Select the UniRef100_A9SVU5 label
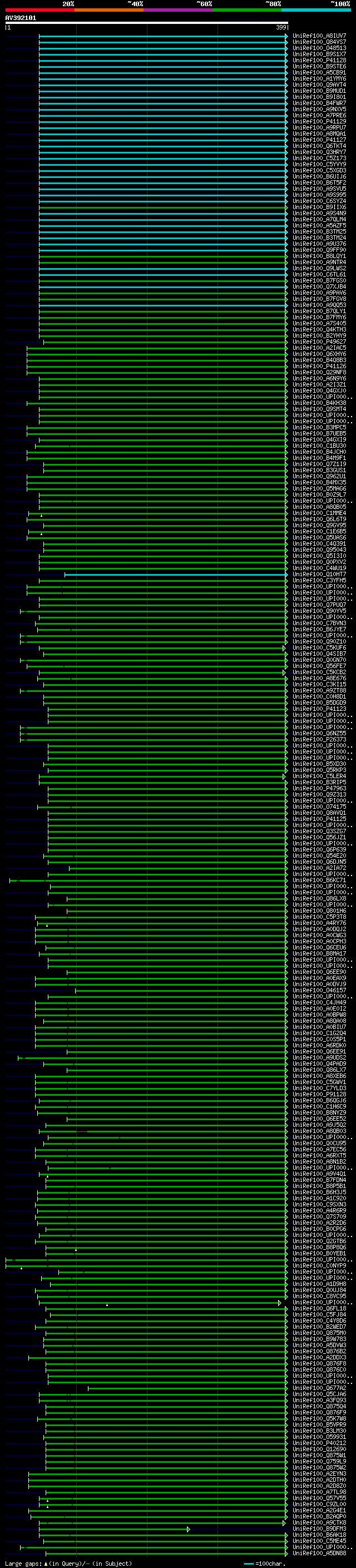This screenshot has width=356, height=1568. click(x=319, y=189)
